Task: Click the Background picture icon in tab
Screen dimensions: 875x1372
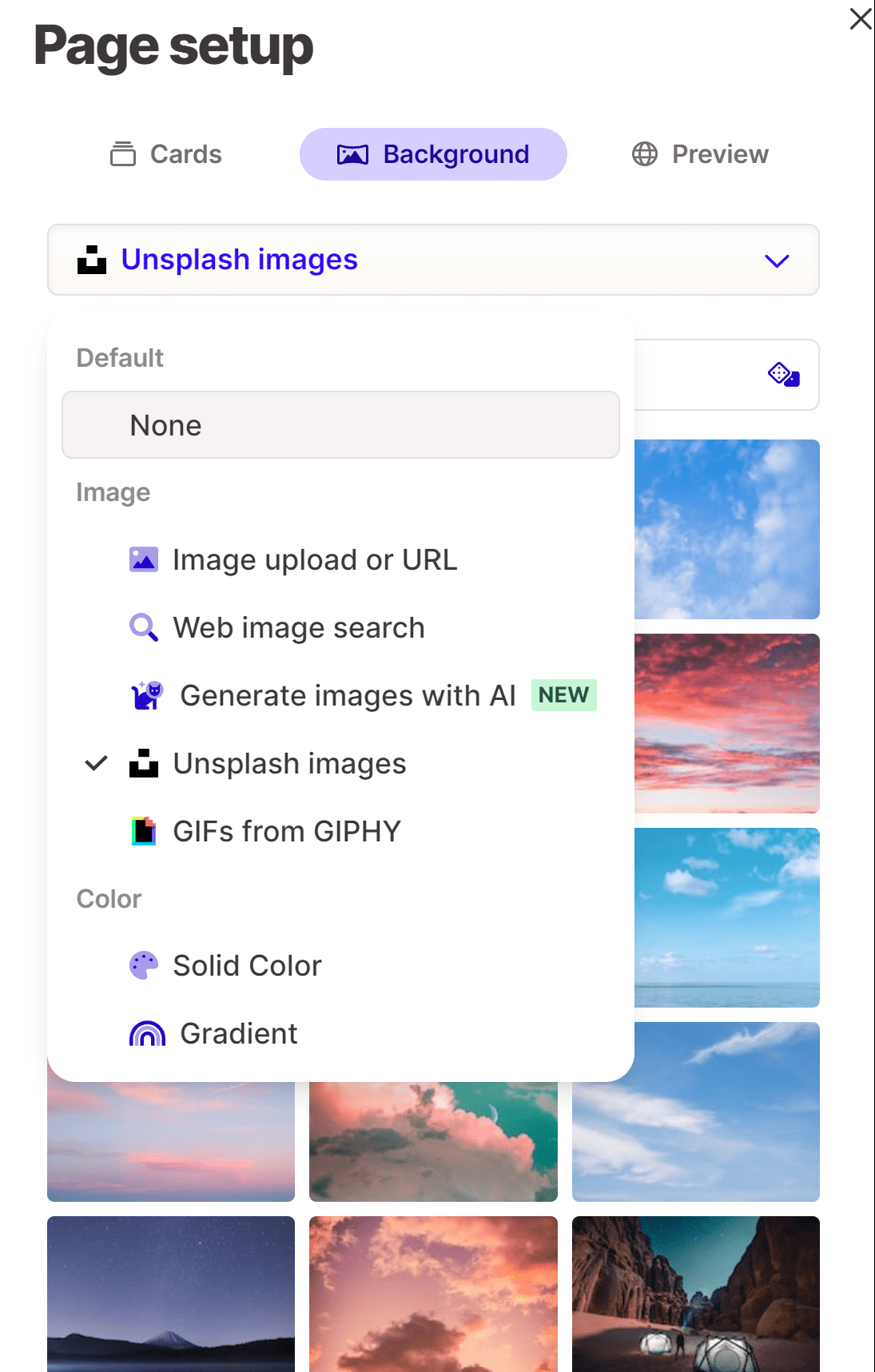Action: pyautogui.click(x=352, y=154)
